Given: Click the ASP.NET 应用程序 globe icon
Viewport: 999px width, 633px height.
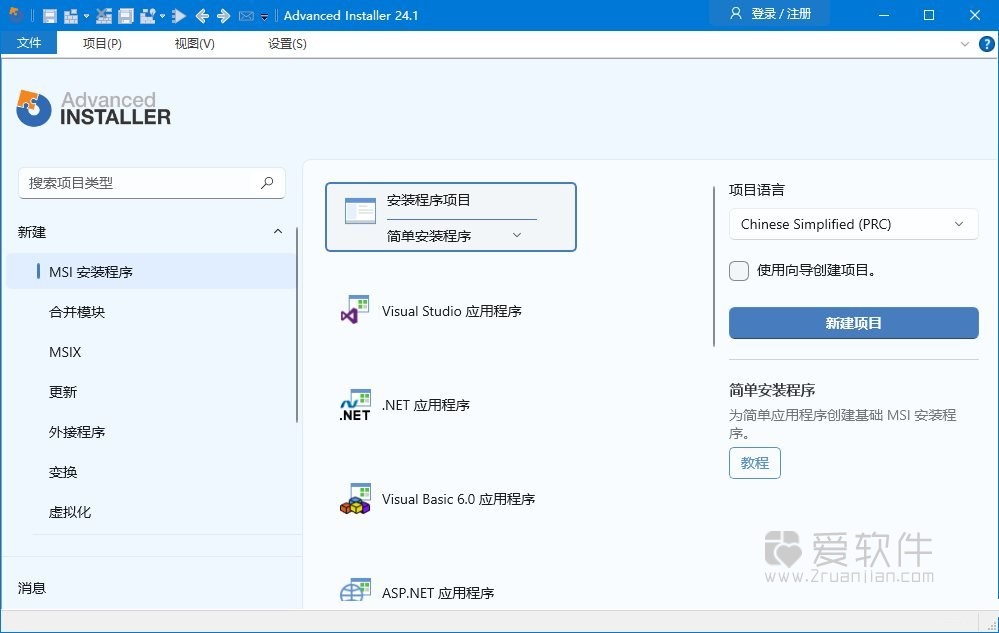Looking at the screenshot, I should pos(355,590).
